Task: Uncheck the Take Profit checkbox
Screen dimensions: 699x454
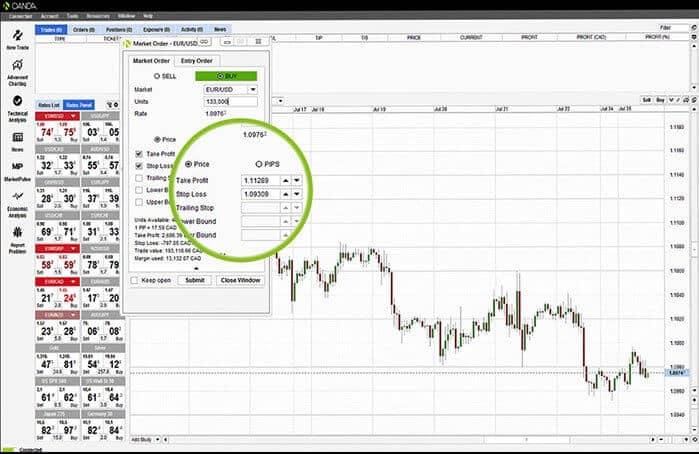Action: click(x=139, y=154)
